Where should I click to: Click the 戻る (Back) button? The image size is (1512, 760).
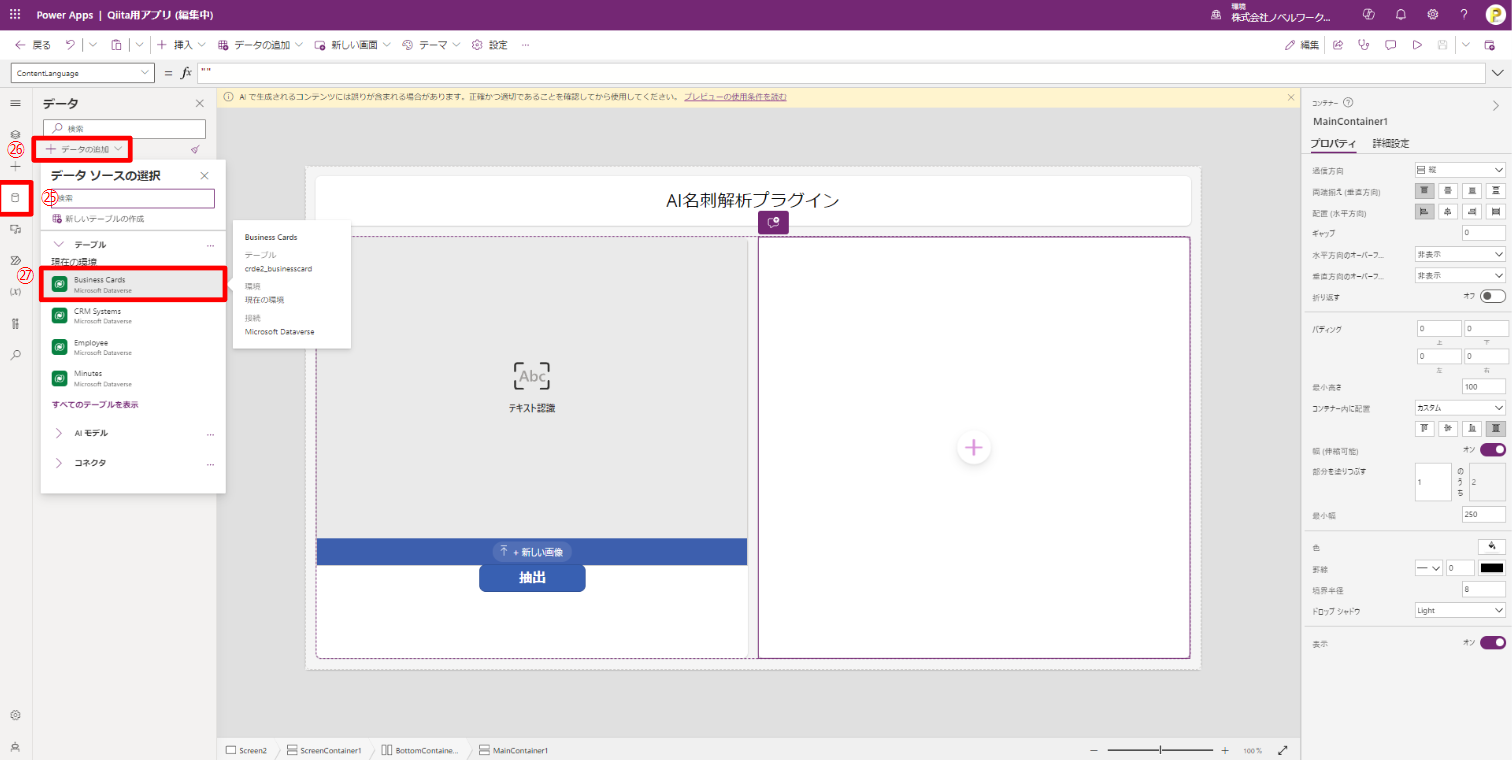[x=33, y=45]
